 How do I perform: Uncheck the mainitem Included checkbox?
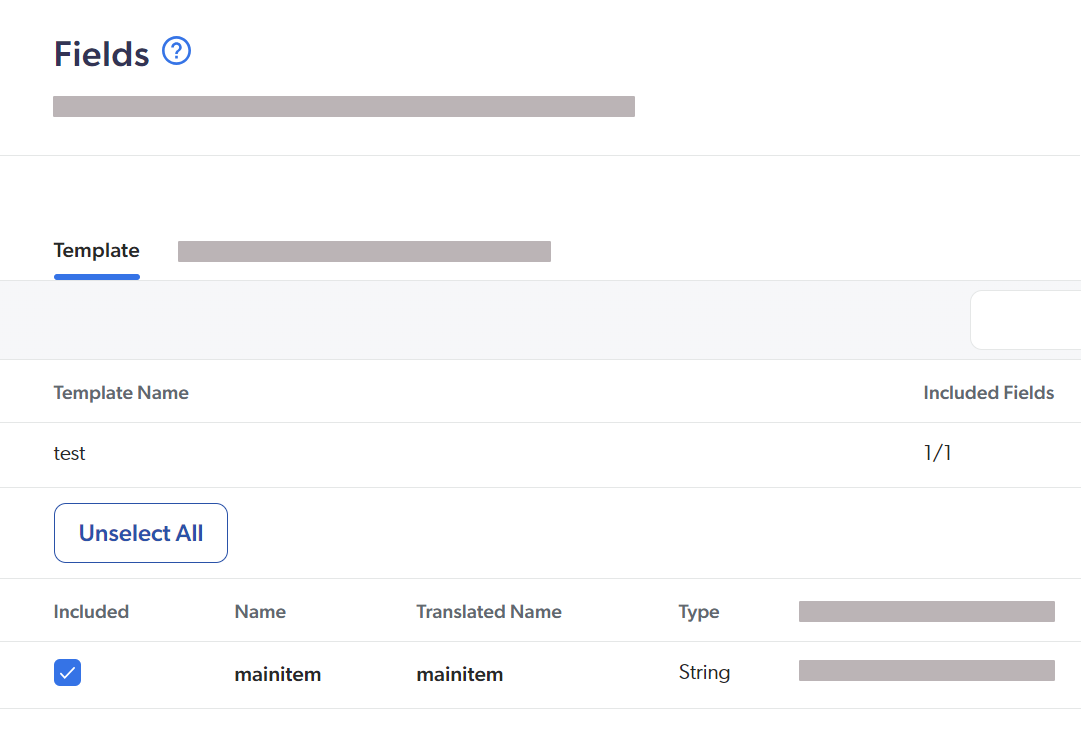pyautogui.click(x=68, y=672)
